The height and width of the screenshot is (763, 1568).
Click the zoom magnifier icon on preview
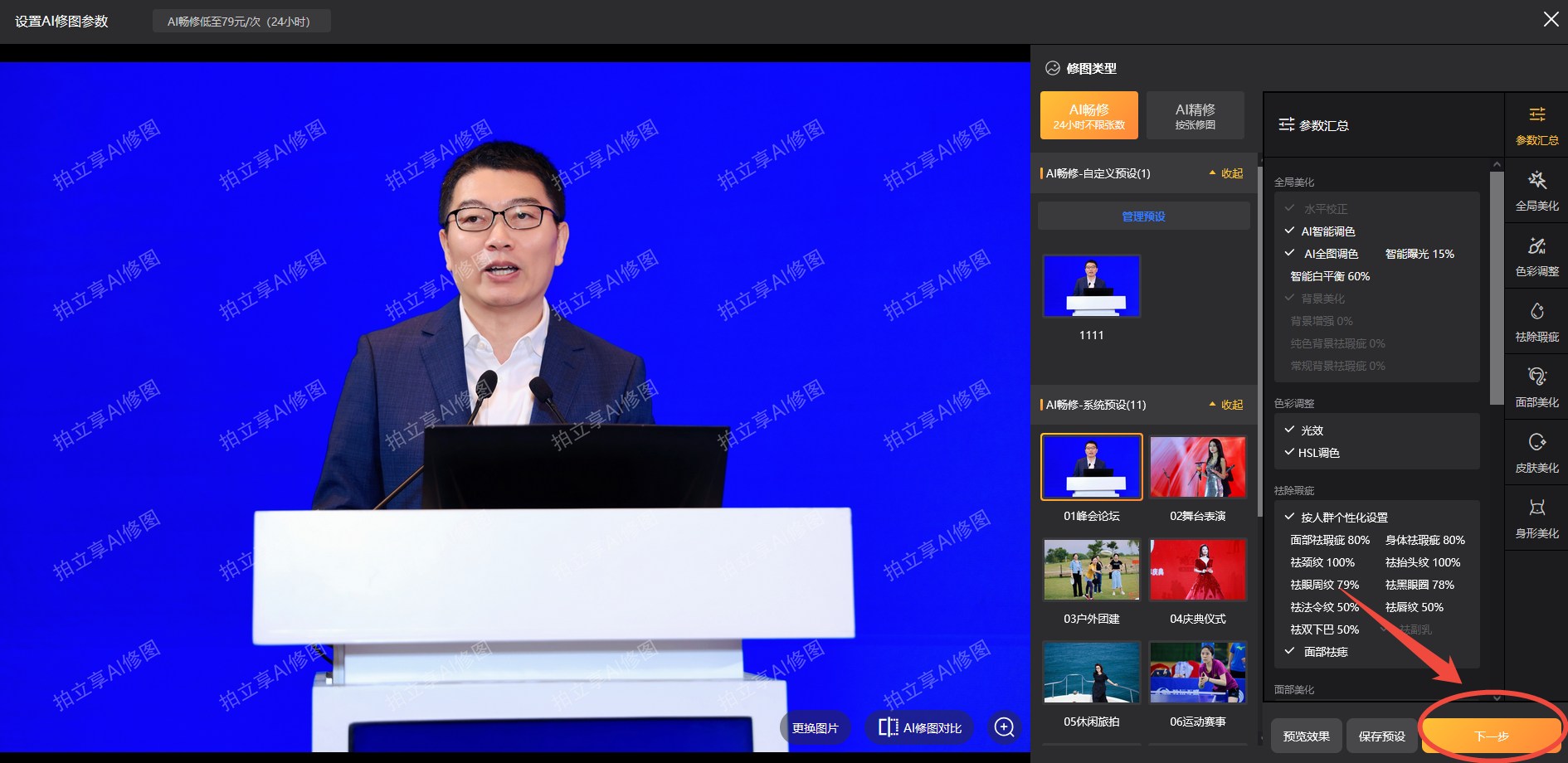tap(1004, 727)
